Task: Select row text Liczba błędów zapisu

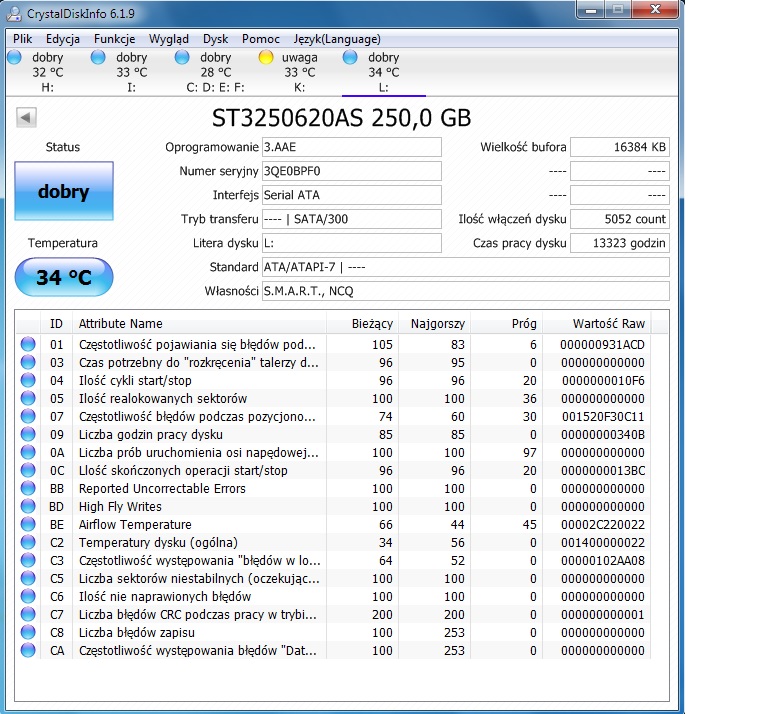Action: tap(137, 632)
